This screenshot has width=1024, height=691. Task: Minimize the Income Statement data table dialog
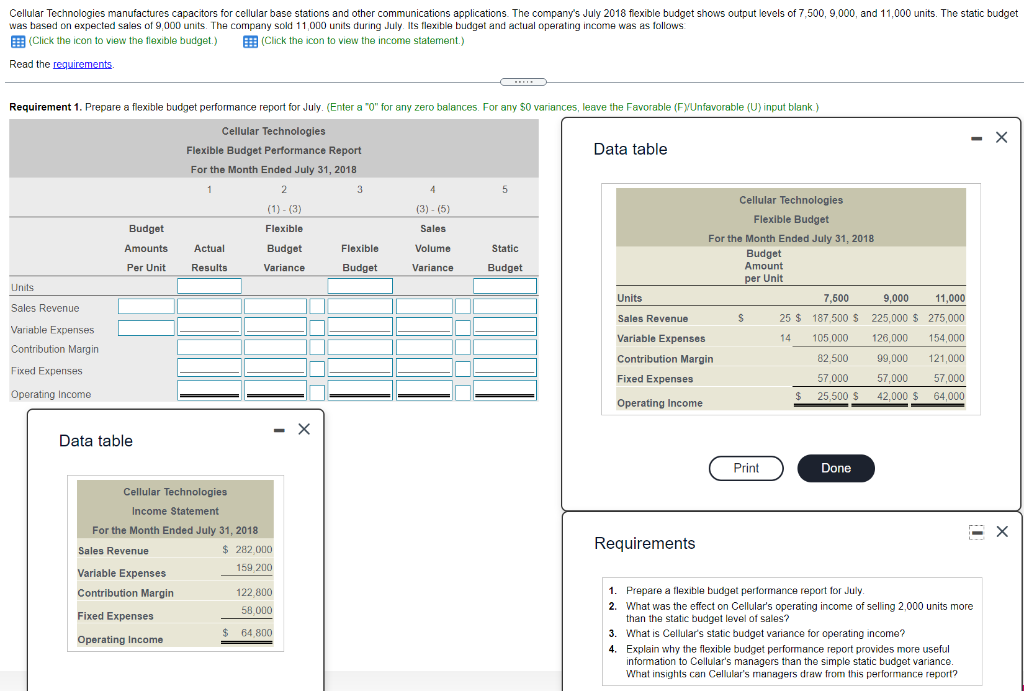(x=279, y=430)
